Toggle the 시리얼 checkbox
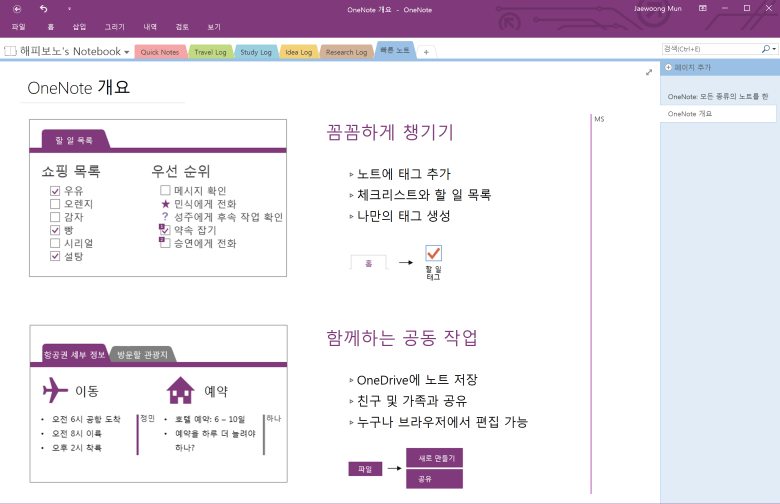Viewport: 780px width, 504px height. 55,243
